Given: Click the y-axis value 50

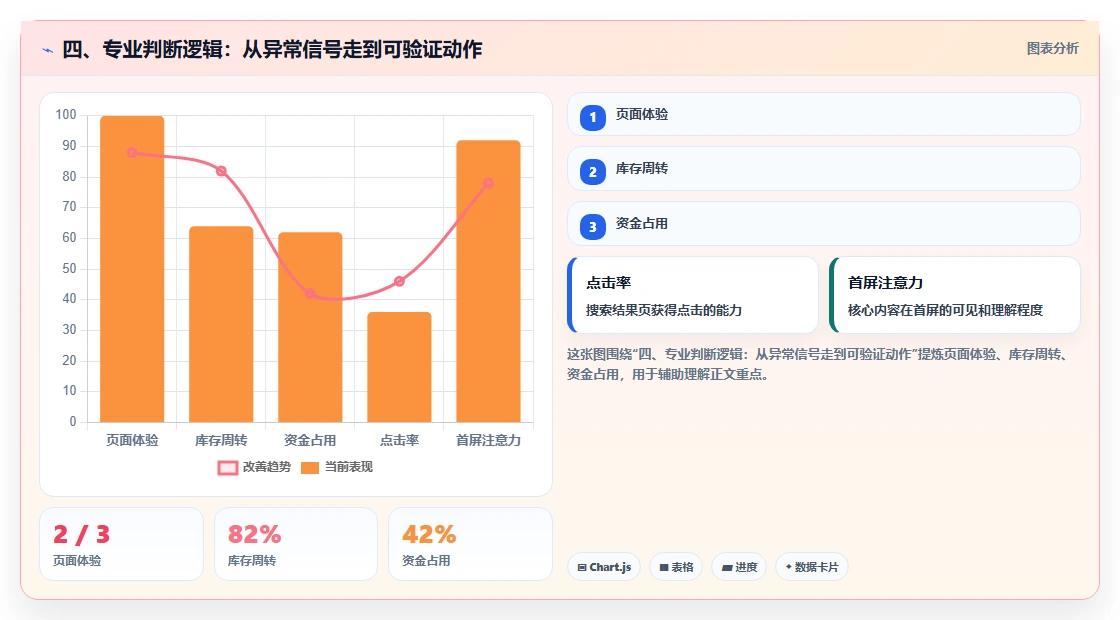Looking at the screenshot, I should (69, 269).
